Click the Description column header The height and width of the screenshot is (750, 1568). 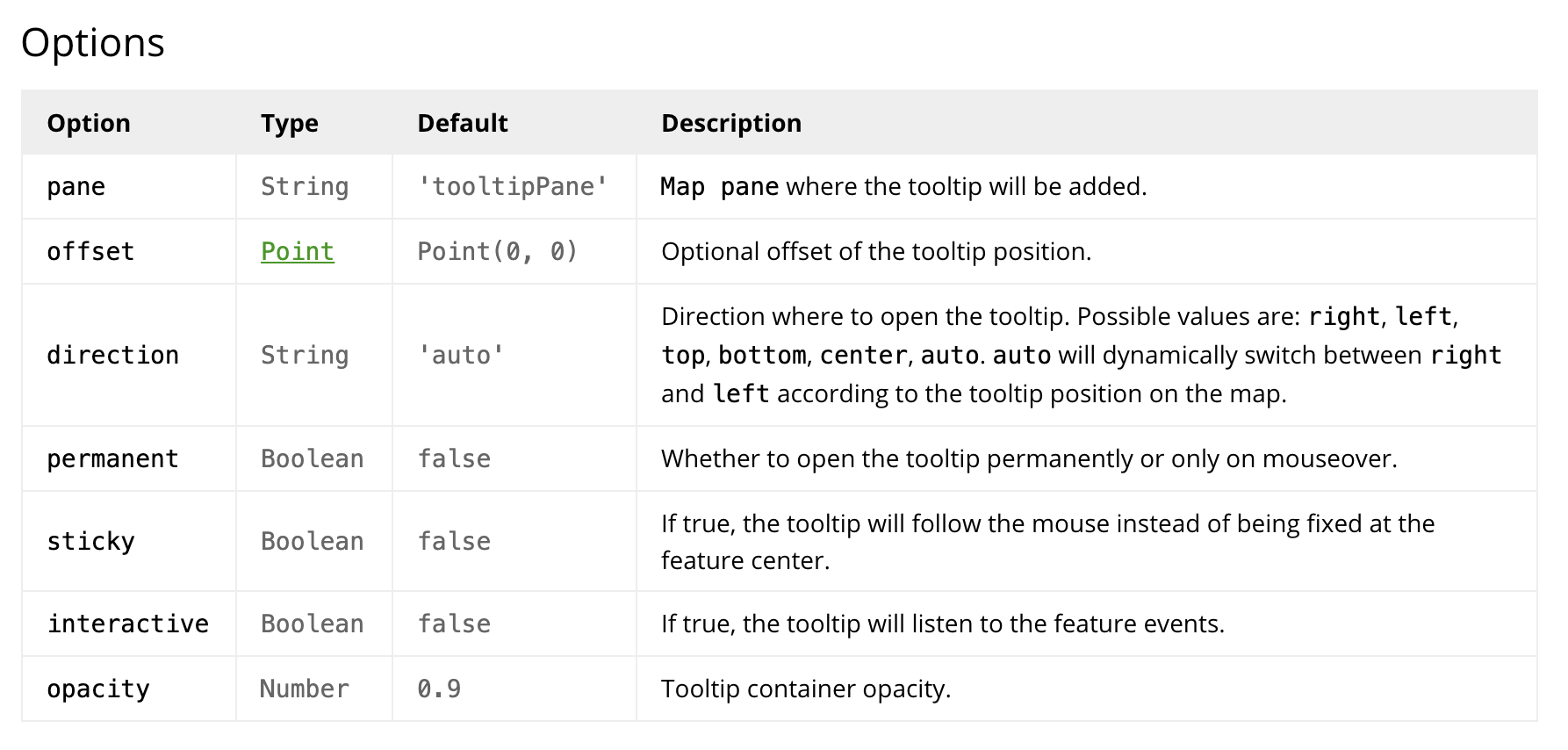pos(730,123)
